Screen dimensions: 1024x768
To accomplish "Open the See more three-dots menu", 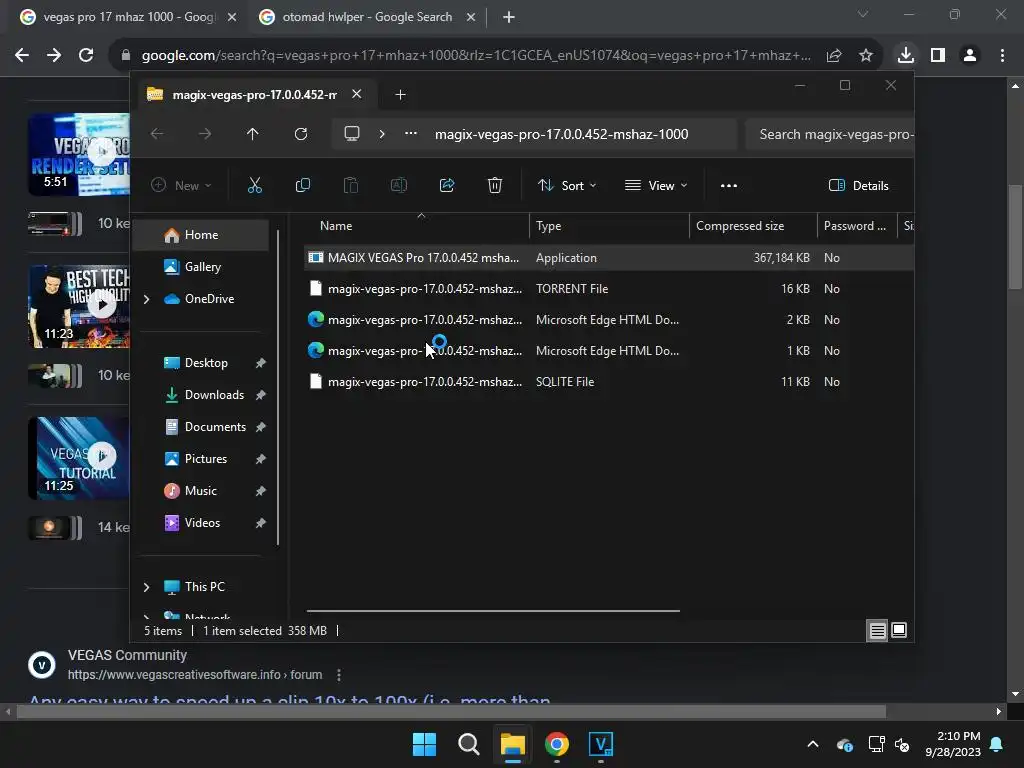I will 729,185.
